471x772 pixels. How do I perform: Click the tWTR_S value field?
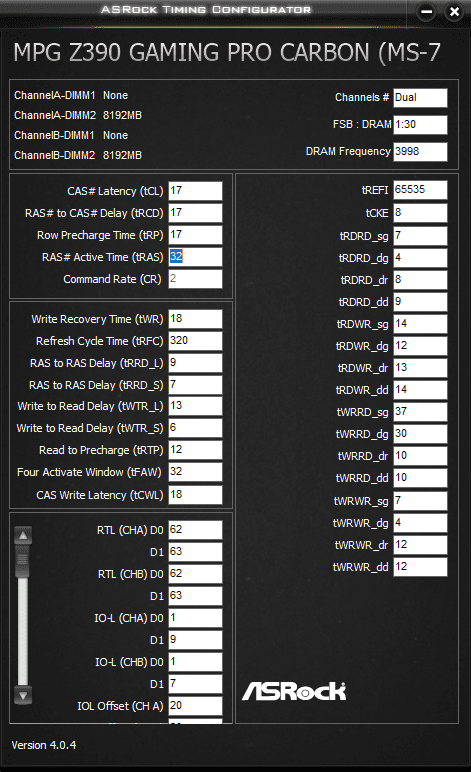click(195, 428)
